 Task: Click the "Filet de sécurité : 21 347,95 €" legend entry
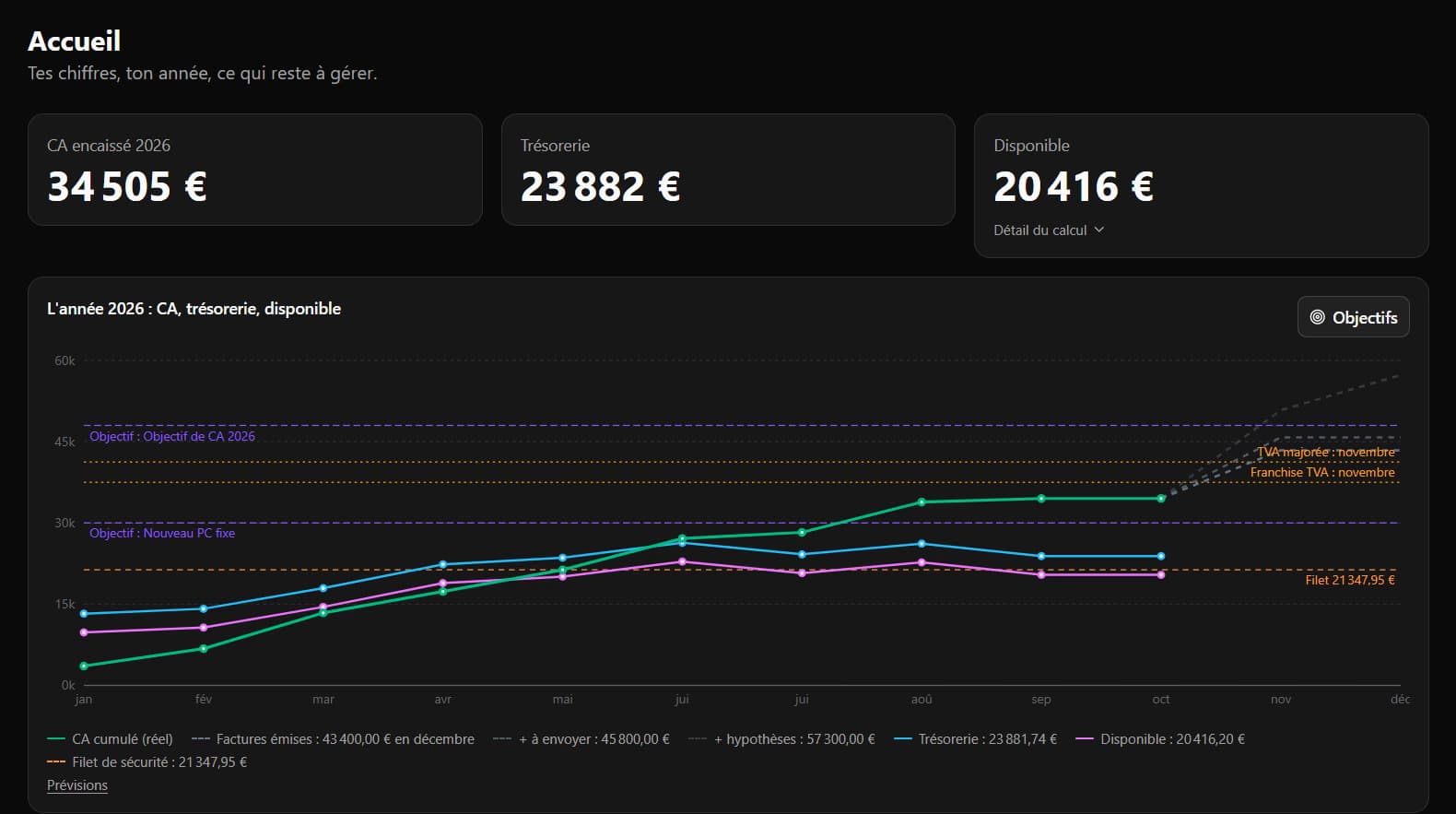147,762
